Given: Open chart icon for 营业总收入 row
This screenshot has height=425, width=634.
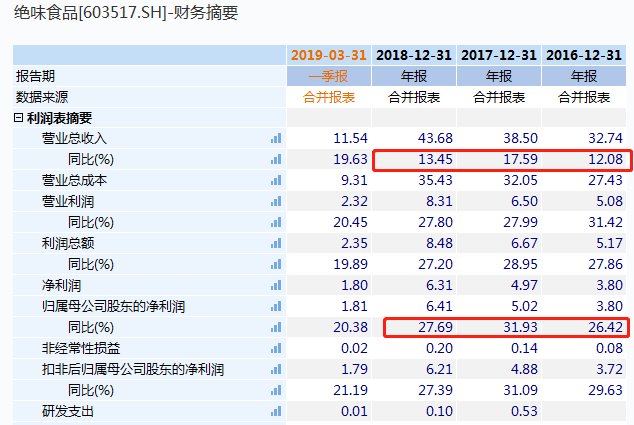Looking at the screenshot, I should click(x=276, y=138).
